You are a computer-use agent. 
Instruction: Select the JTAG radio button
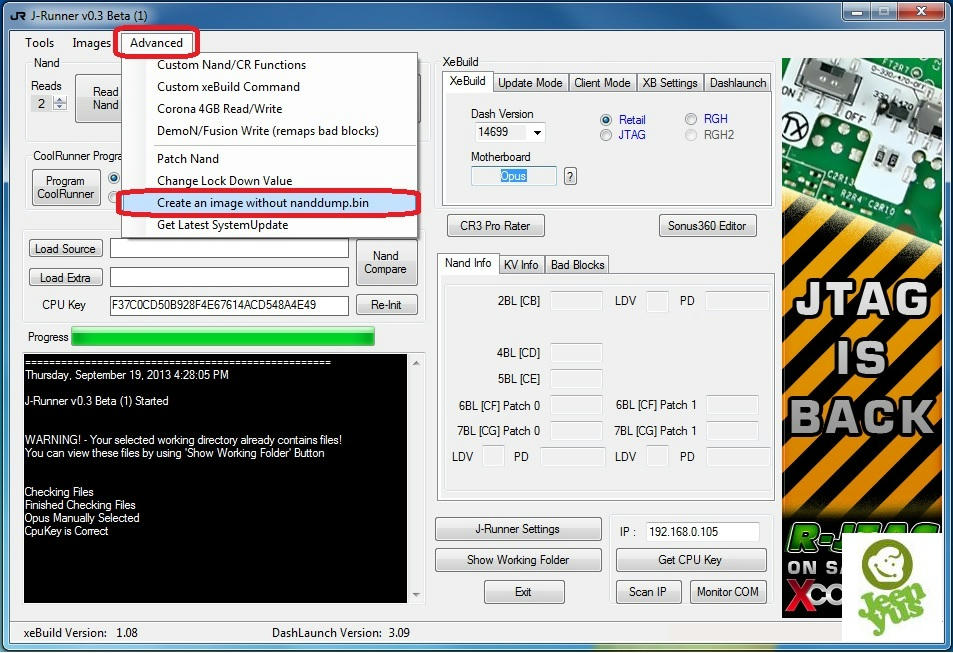coord(606,135)
